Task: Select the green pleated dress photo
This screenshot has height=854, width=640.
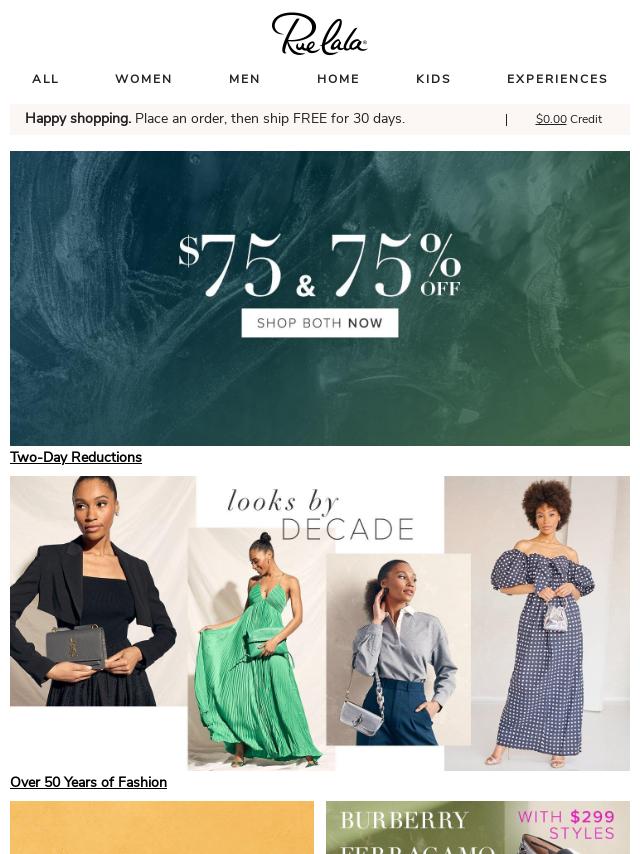Action: click(257, 648)
